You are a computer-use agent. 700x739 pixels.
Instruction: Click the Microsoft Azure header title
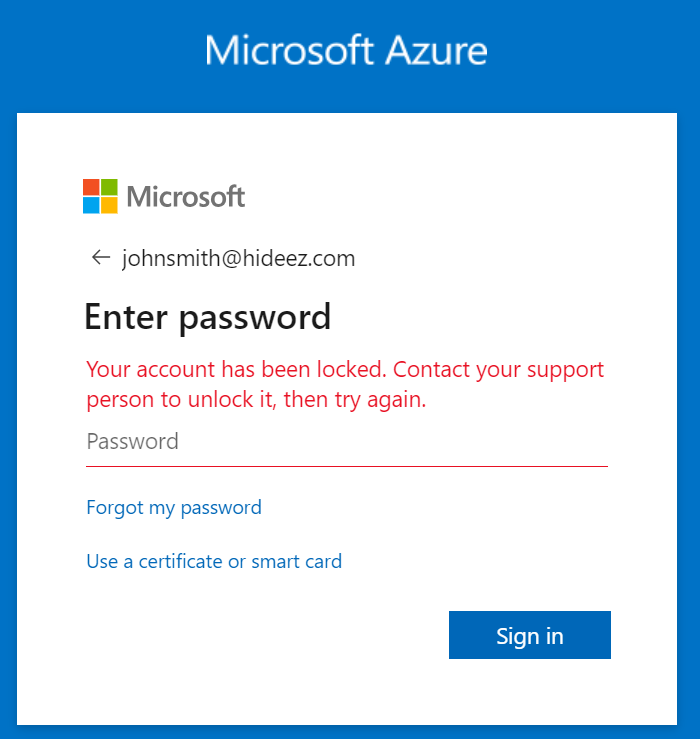click(346, 50)
